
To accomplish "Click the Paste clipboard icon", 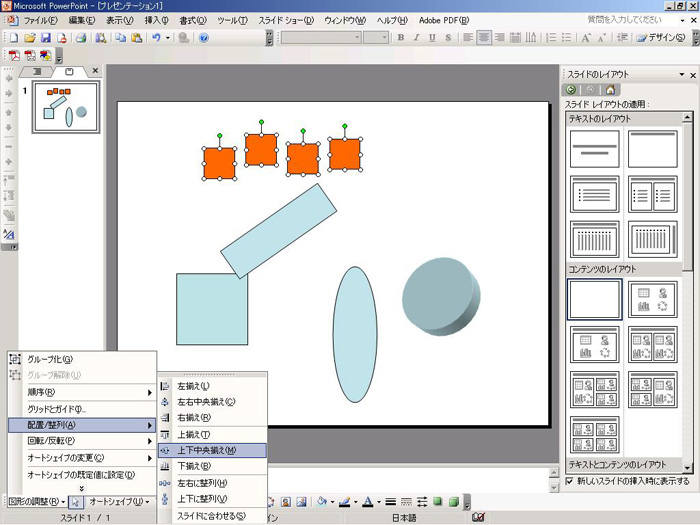I will 137,38.
